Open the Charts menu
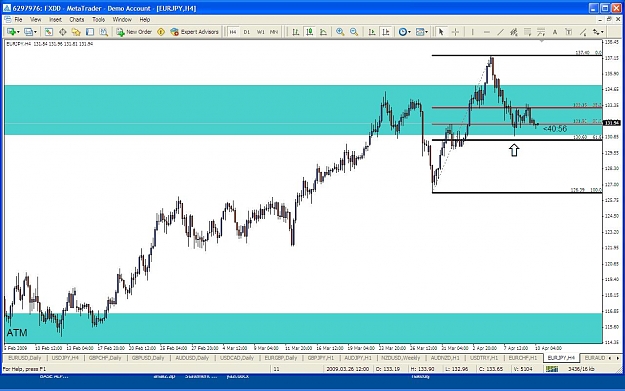Screen dimensions: 625x391 click(x=77, y=20)
